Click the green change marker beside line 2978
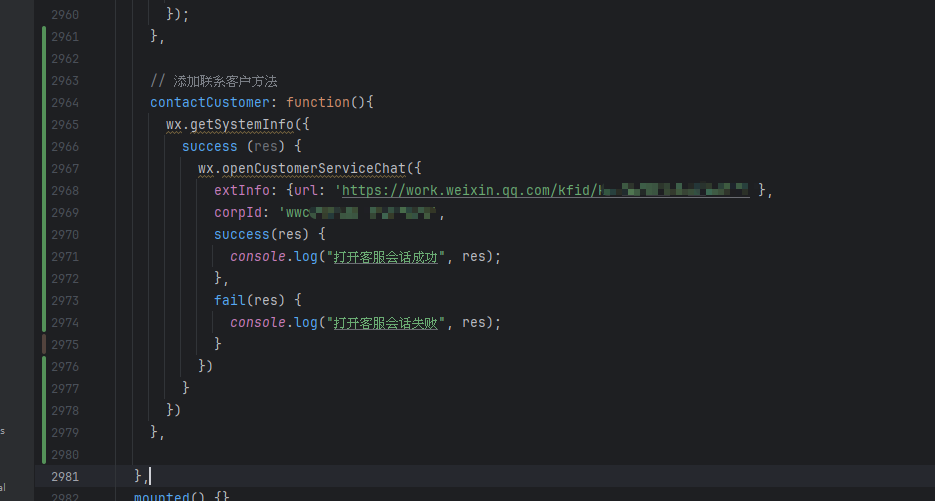 (44, 410)
